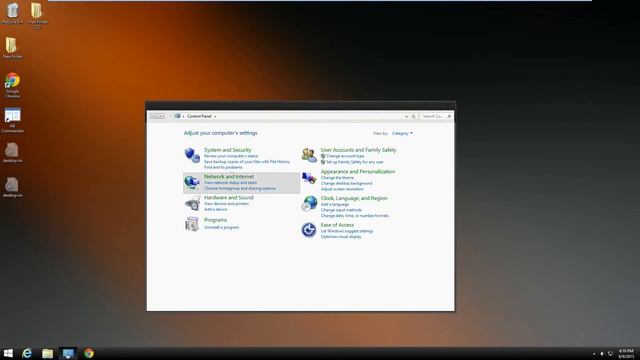The width and height of the screenshot is (640, 360).
Task: Select the Google Chrome desktop shortcut
Action: pyautogui.click(x=13, y=85)
